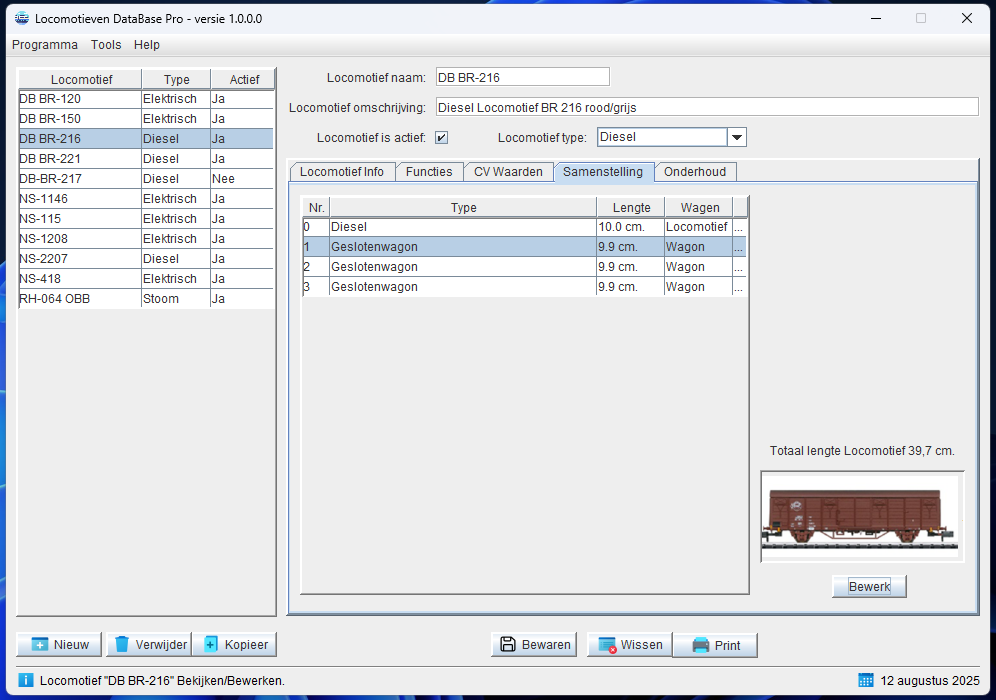Select DB BR-221 in locomotive list
The image size is (996, 700).
[146, 159]
